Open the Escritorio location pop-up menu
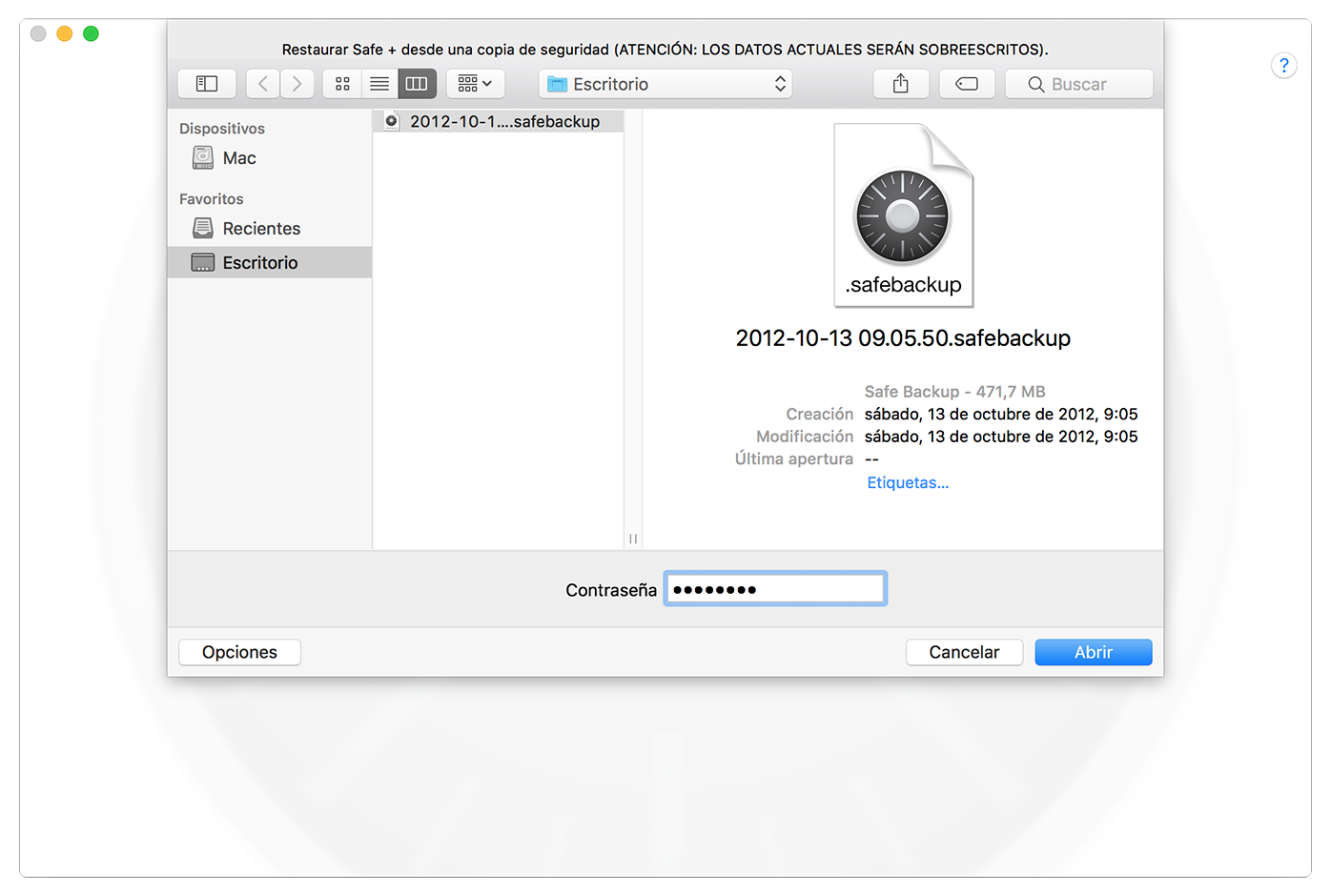This screenshot has height=896, width=1331. pos(665,84)
